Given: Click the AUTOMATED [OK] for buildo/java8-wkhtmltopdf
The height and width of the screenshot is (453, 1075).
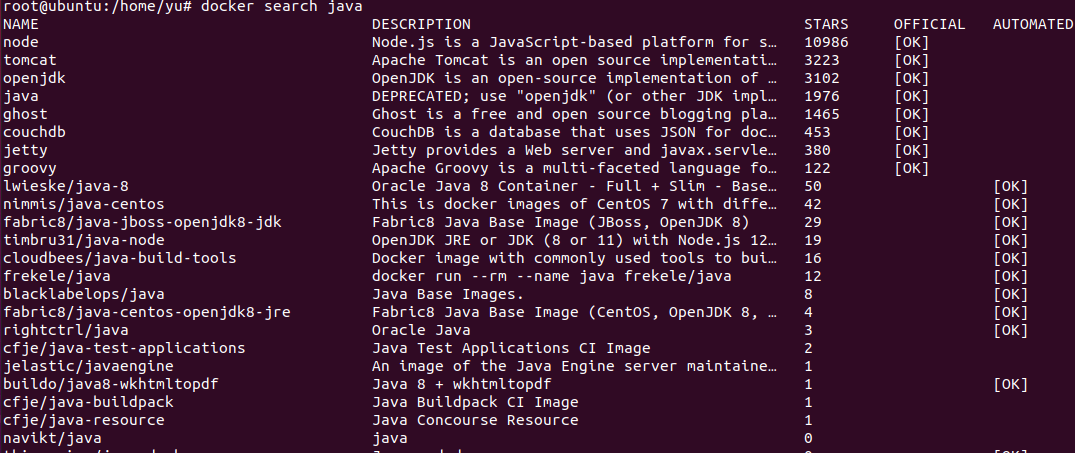Looking at the screenshot, I should coord(1011,384).
